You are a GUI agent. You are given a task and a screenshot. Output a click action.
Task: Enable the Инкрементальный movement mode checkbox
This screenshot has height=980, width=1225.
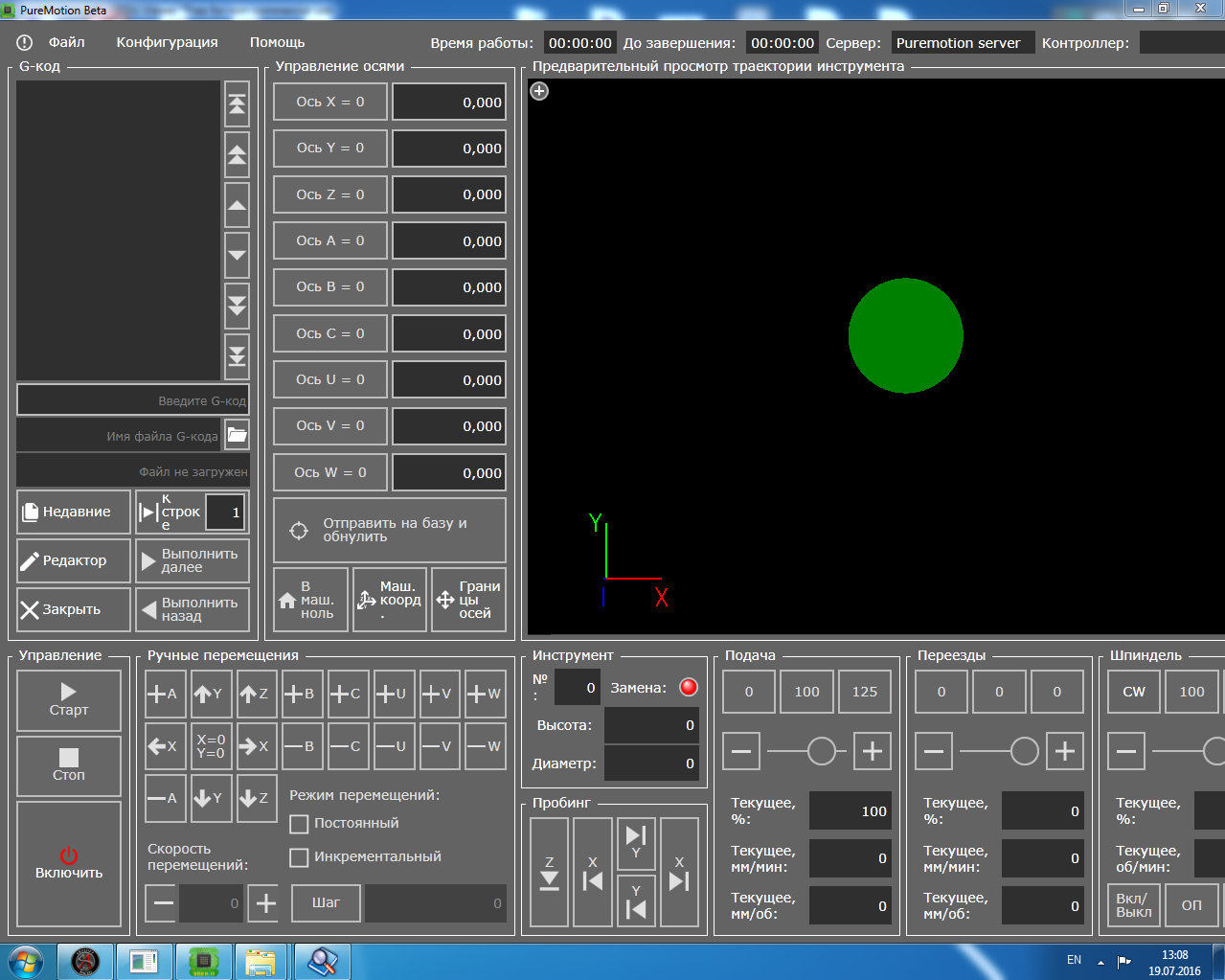pos(299,857)
